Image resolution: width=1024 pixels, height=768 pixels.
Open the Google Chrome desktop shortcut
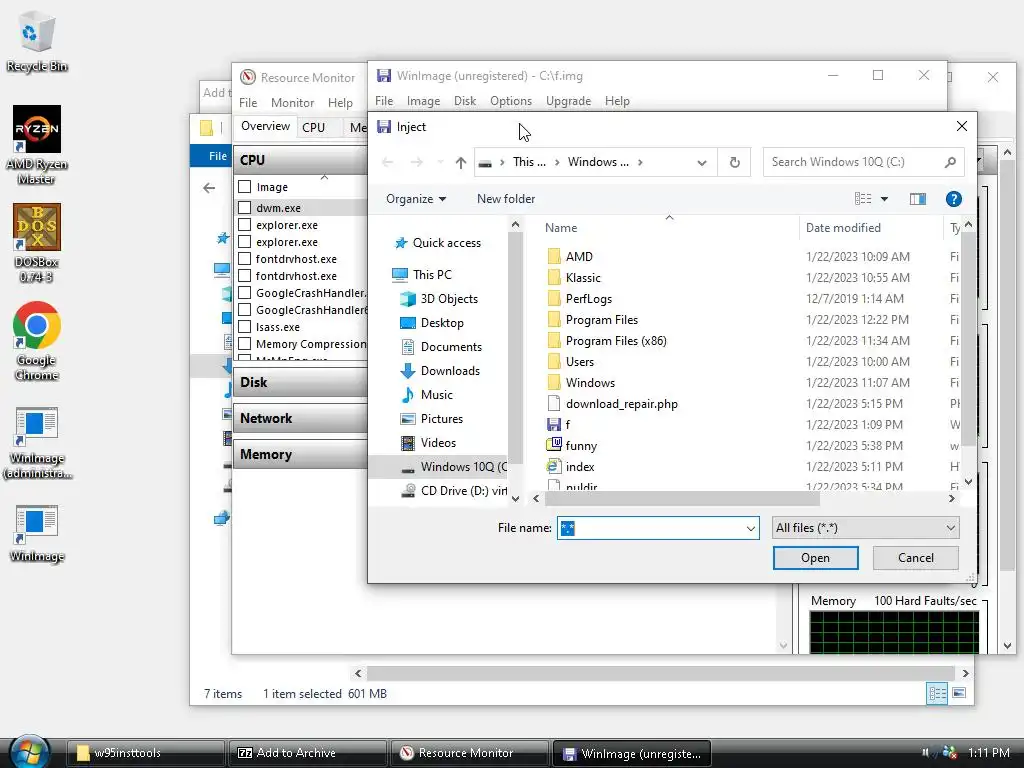tap(37, 341)
